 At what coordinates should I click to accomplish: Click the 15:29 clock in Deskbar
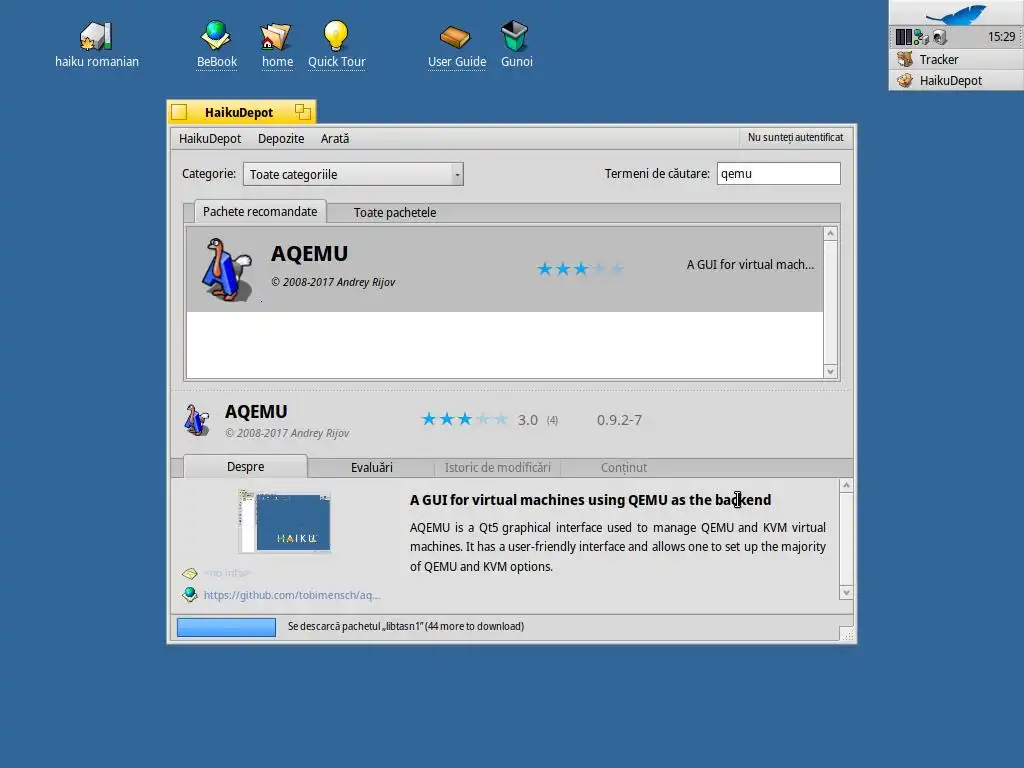(1001, 37)
